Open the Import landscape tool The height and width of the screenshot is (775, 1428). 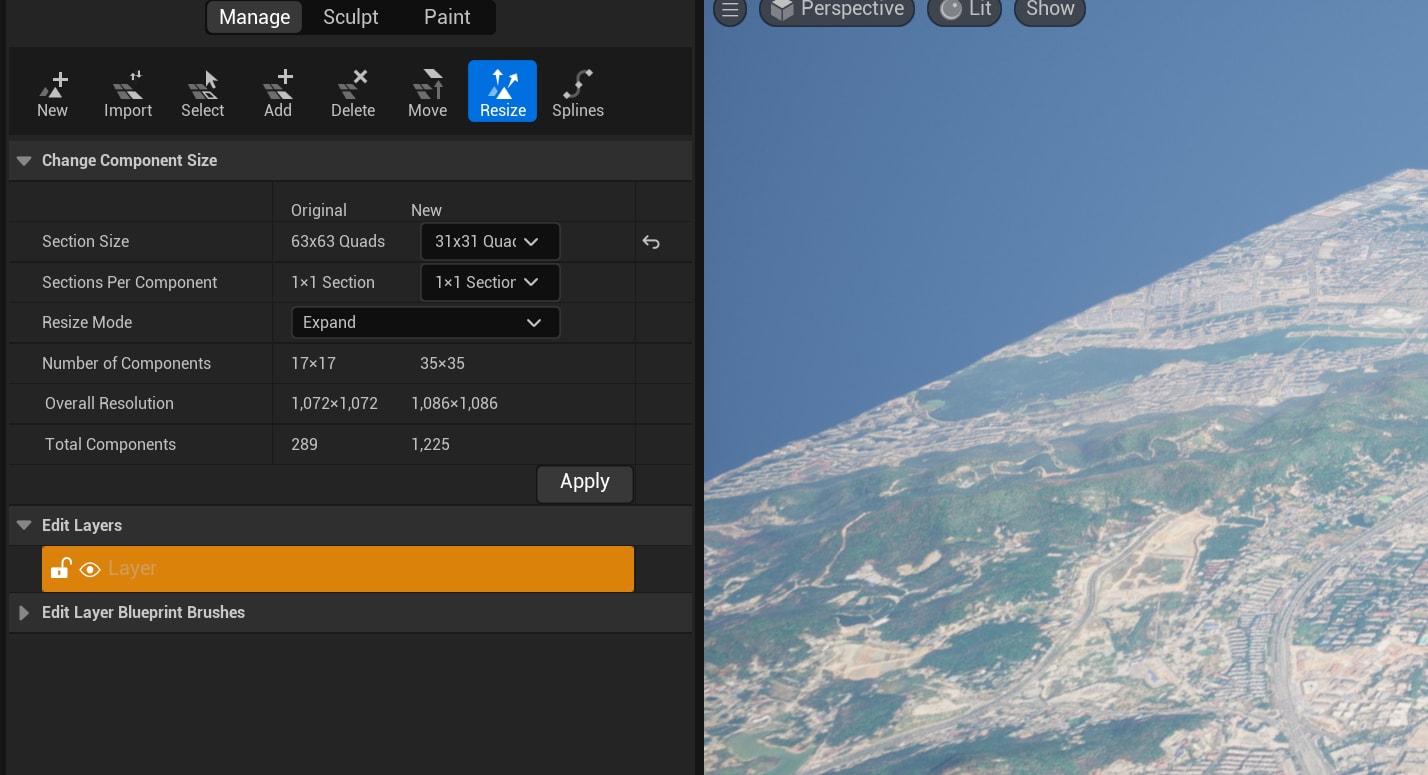click(x=128, y=94)
